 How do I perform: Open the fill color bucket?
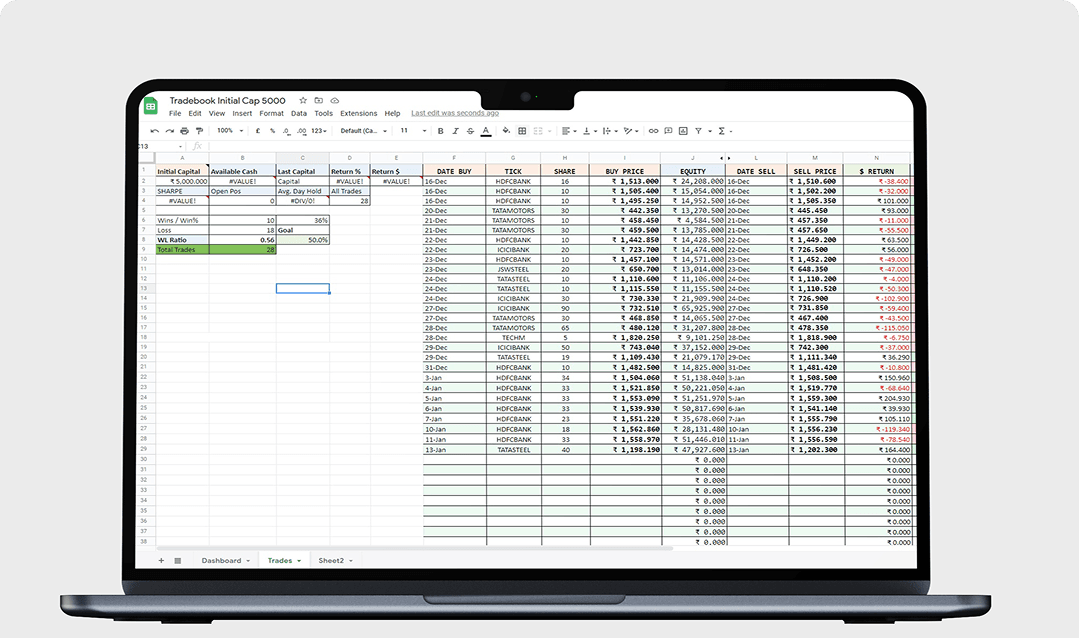[506, 131]
